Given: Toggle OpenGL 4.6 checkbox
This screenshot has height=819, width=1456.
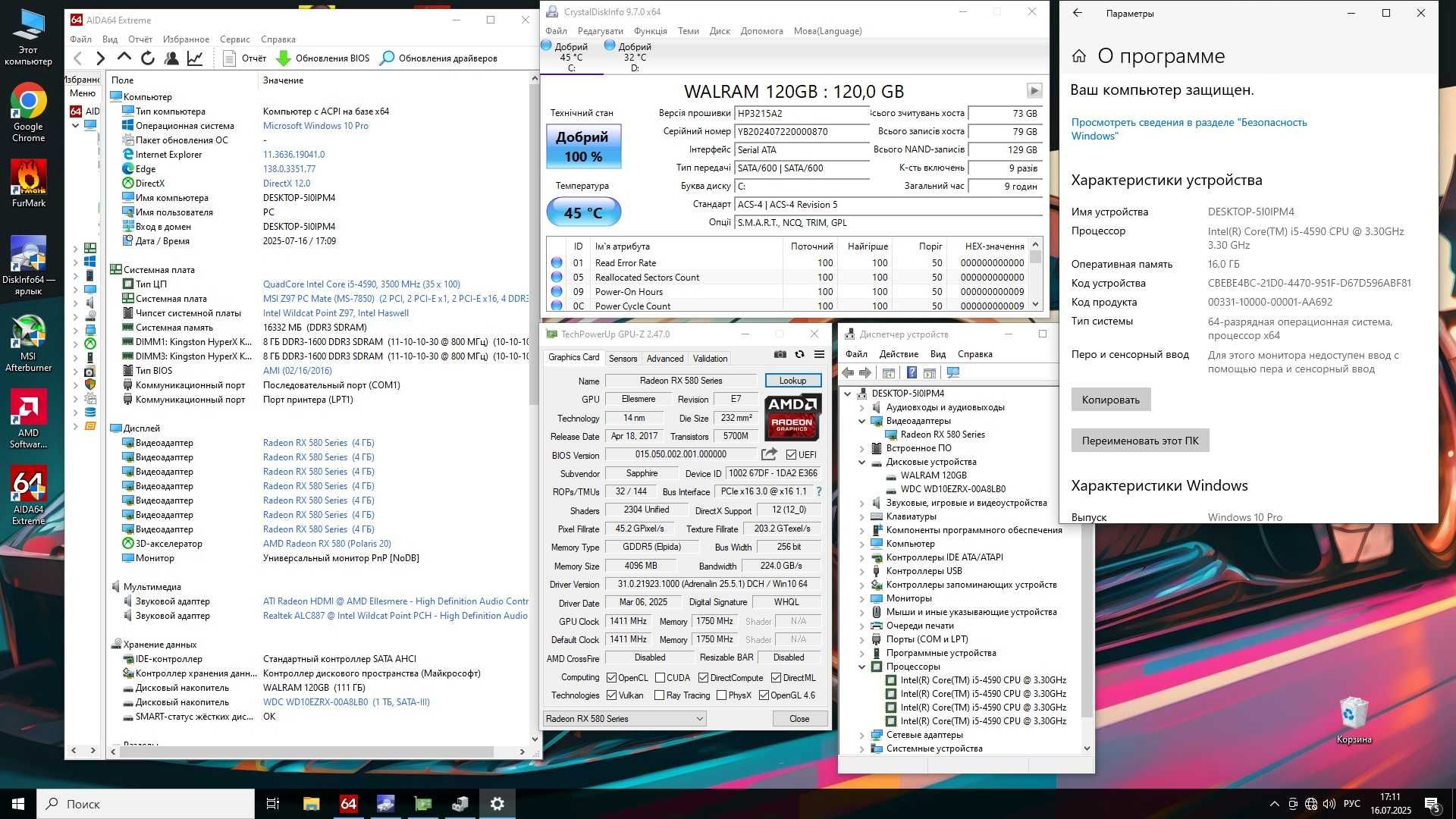Looking at the screenshot, I should [764, 695].
